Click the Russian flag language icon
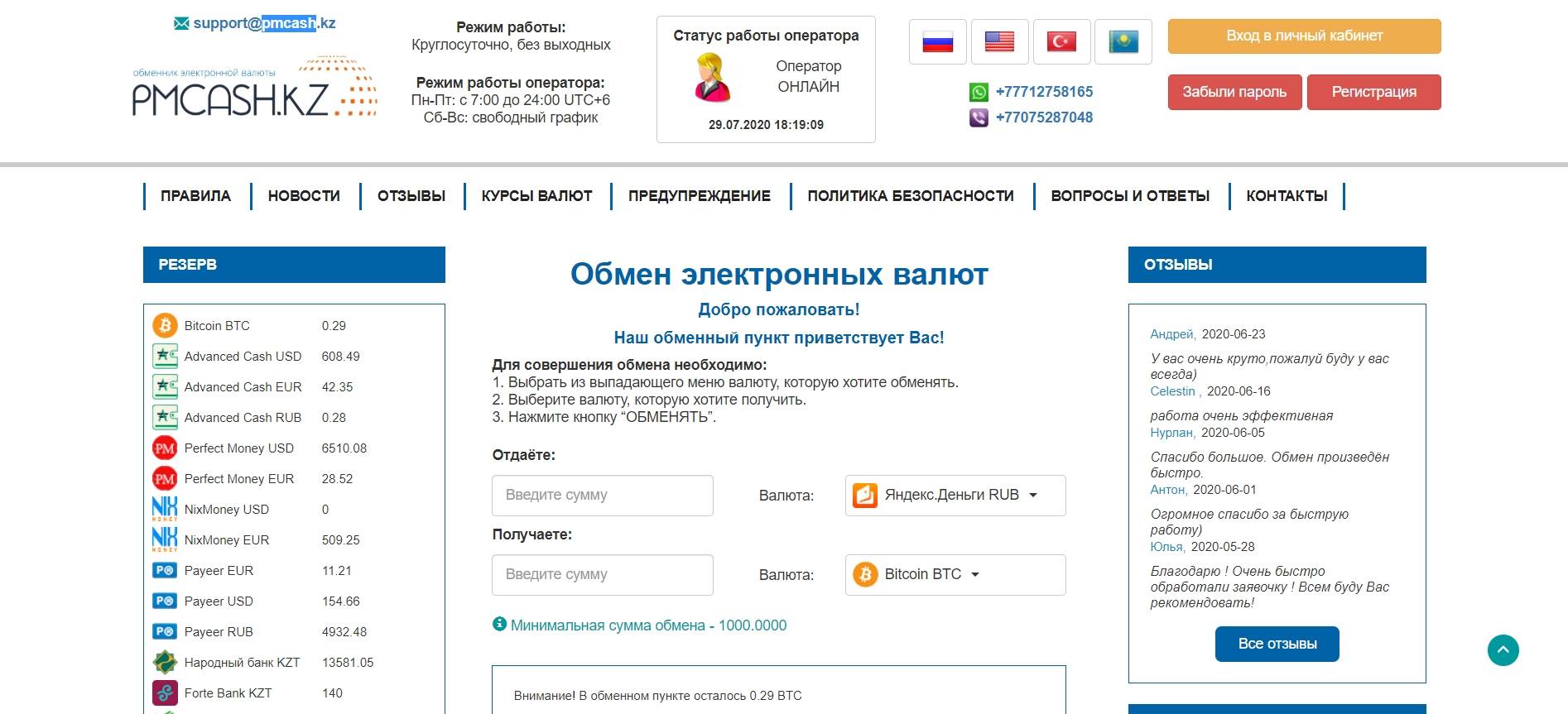This screenshot has width=1568, height=714. point(937,41)
